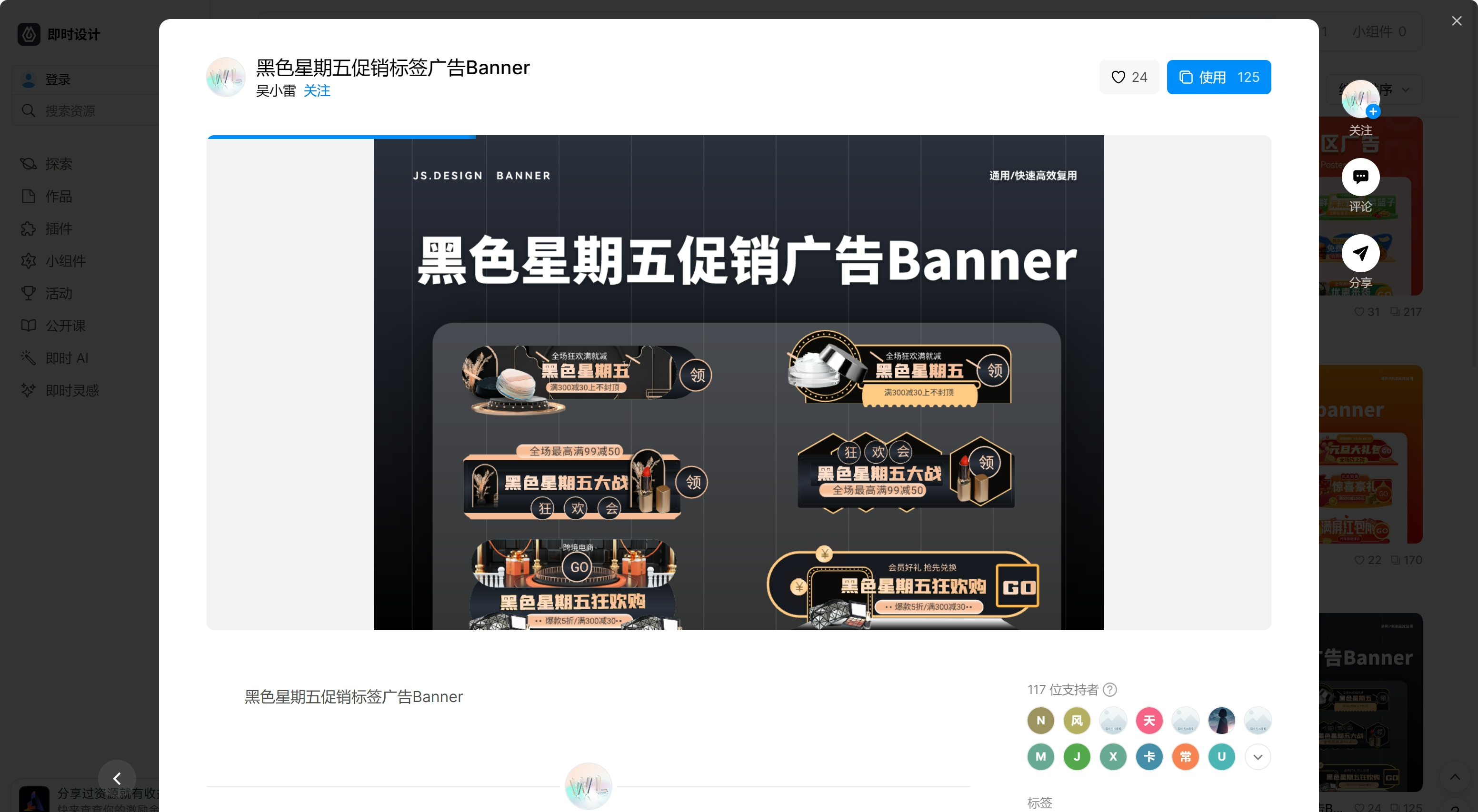Click author avatar on the divider line
Screen dimensions: 1478x812
click(588, 786)
